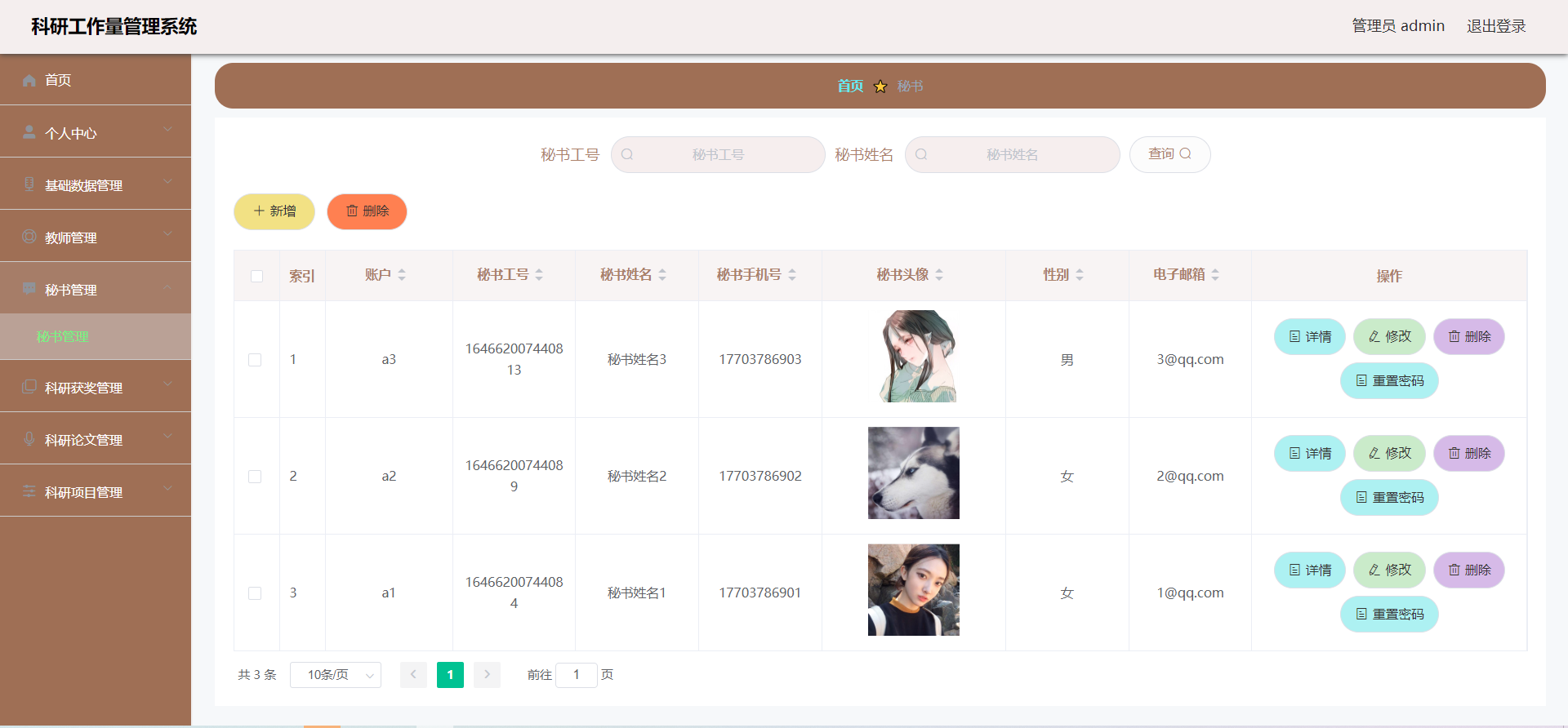Click the person icon beside 个人中心
The image size is (1568, 728).
(x=29, y=132)
